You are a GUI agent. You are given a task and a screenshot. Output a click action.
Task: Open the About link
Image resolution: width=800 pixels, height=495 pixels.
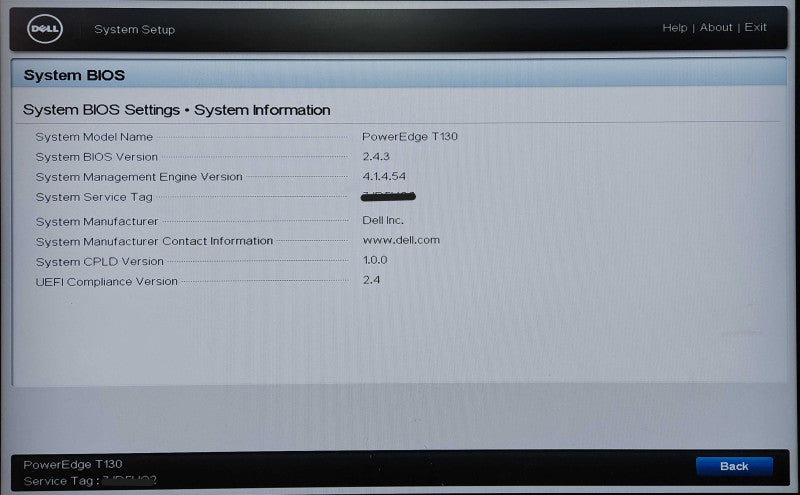pos(716,28)
